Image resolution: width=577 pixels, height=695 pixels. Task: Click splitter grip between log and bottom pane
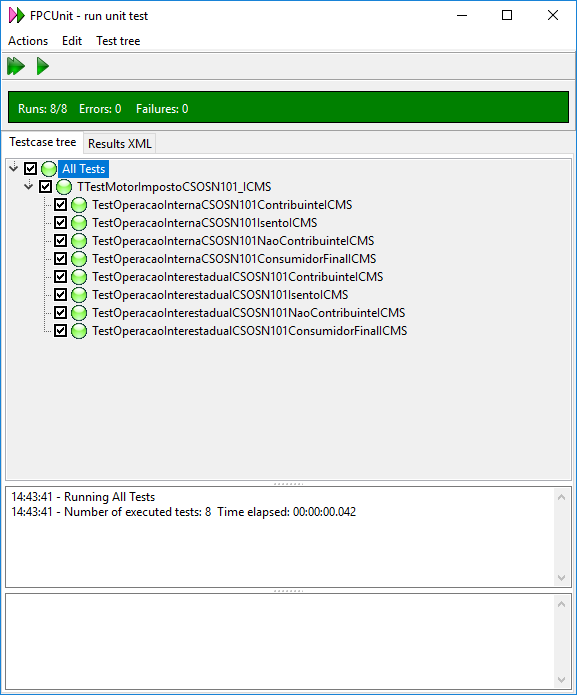click(288, 590)
